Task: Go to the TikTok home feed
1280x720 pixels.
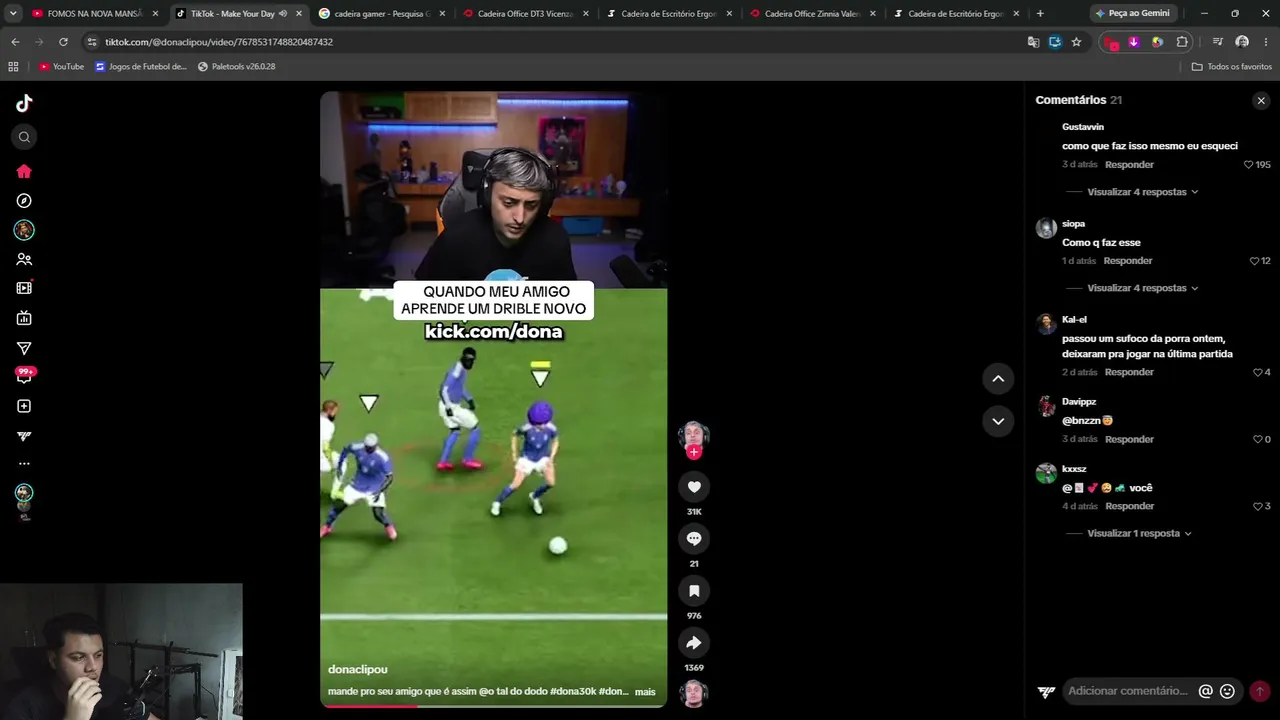Action: 24,171
